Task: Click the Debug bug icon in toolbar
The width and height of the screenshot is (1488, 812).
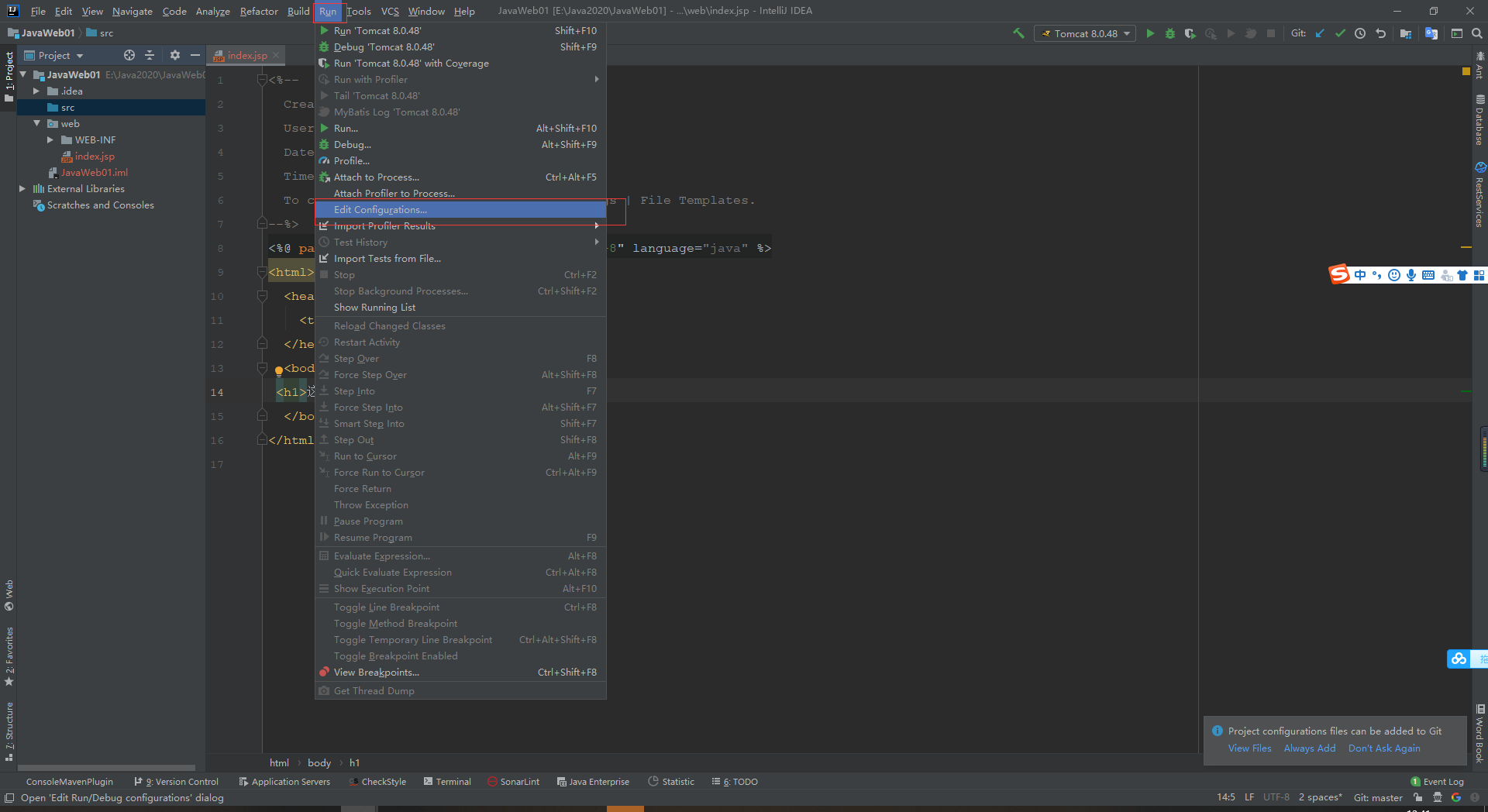Action: click(x=1170, y=33)
